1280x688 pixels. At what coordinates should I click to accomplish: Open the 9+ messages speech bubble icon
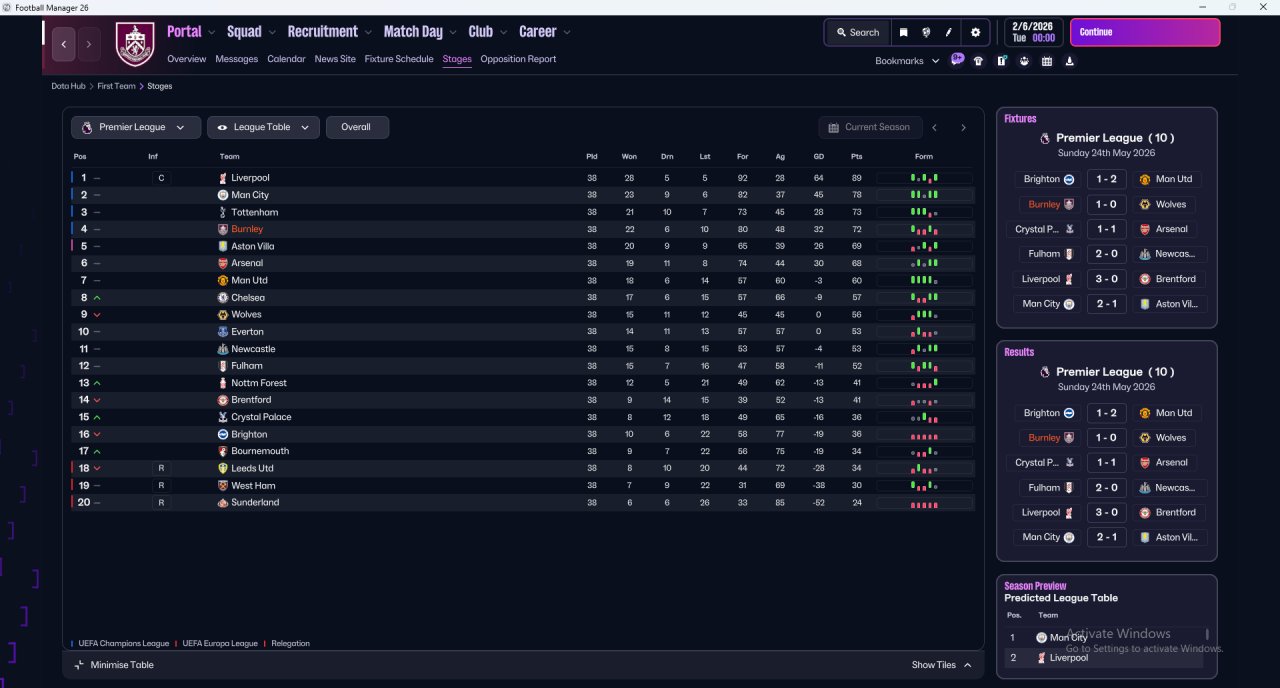click(957, 60)
